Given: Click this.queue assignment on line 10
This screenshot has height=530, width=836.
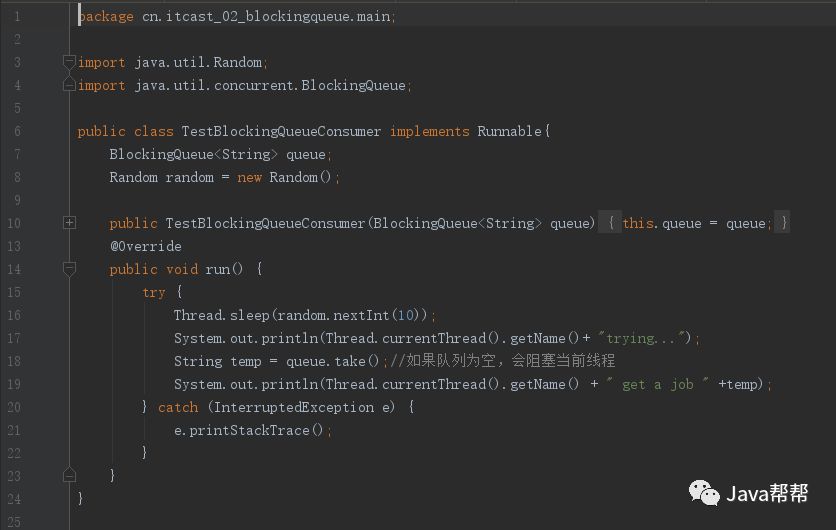Looking at the screenshot, I should coord(695,223).
